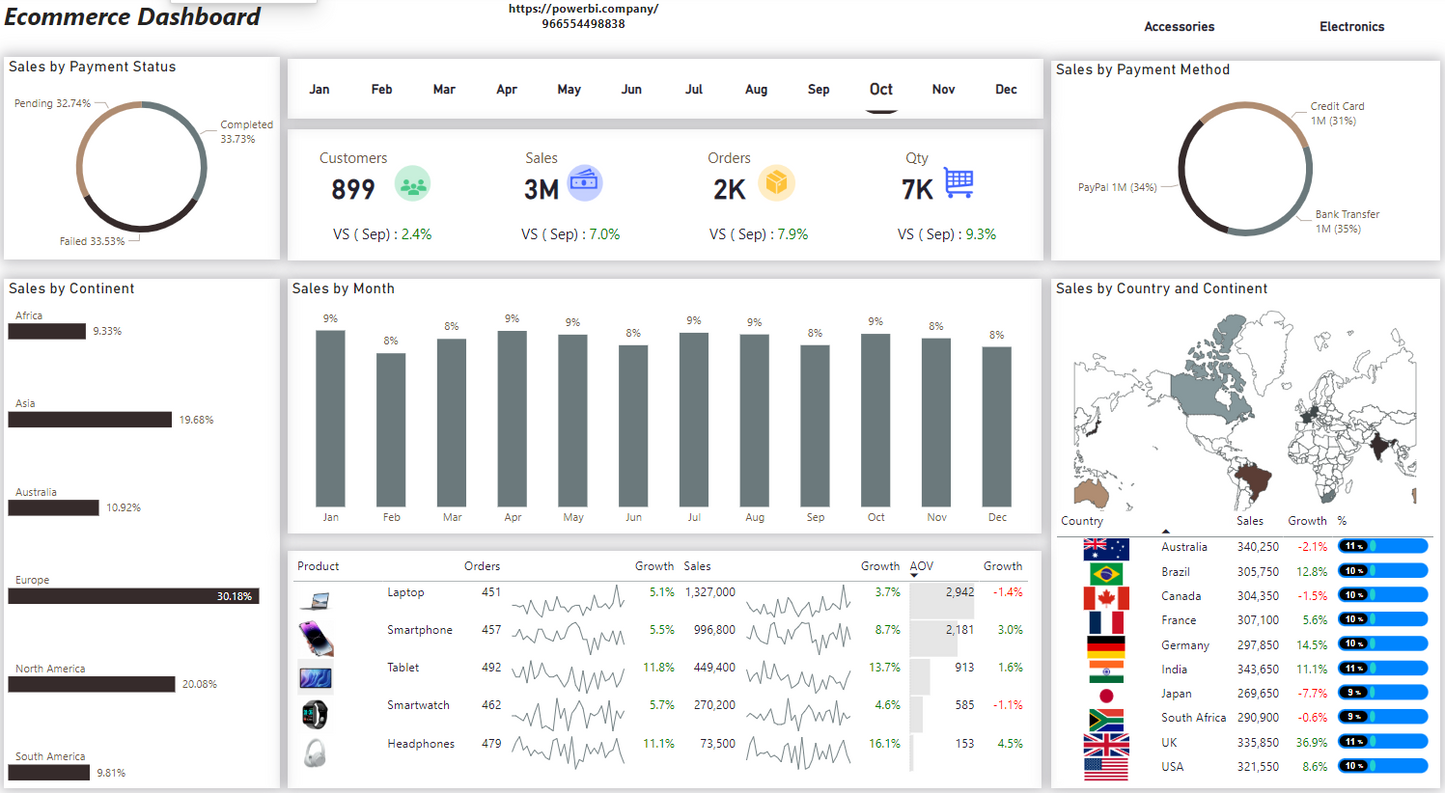The image size is (1445, 793).
Task: Open the powerbi.company link
Action: (x=583, y=9)
